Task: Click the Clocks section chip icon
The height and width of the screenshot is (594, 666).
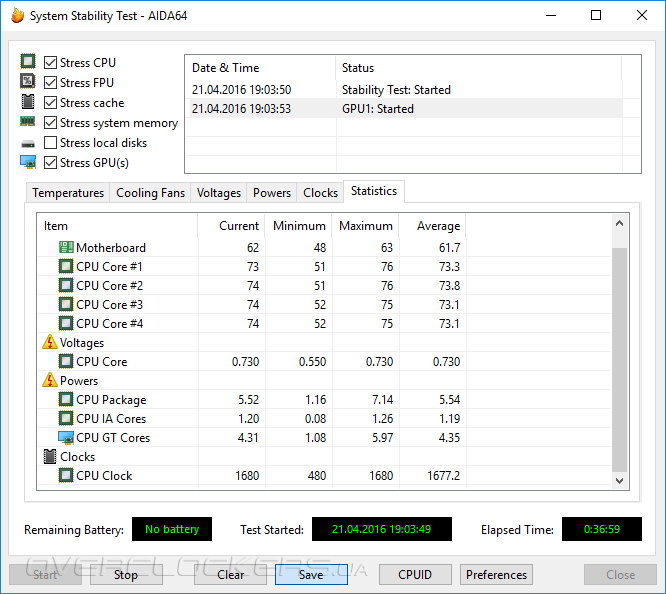Action: [x=50, y=456]
